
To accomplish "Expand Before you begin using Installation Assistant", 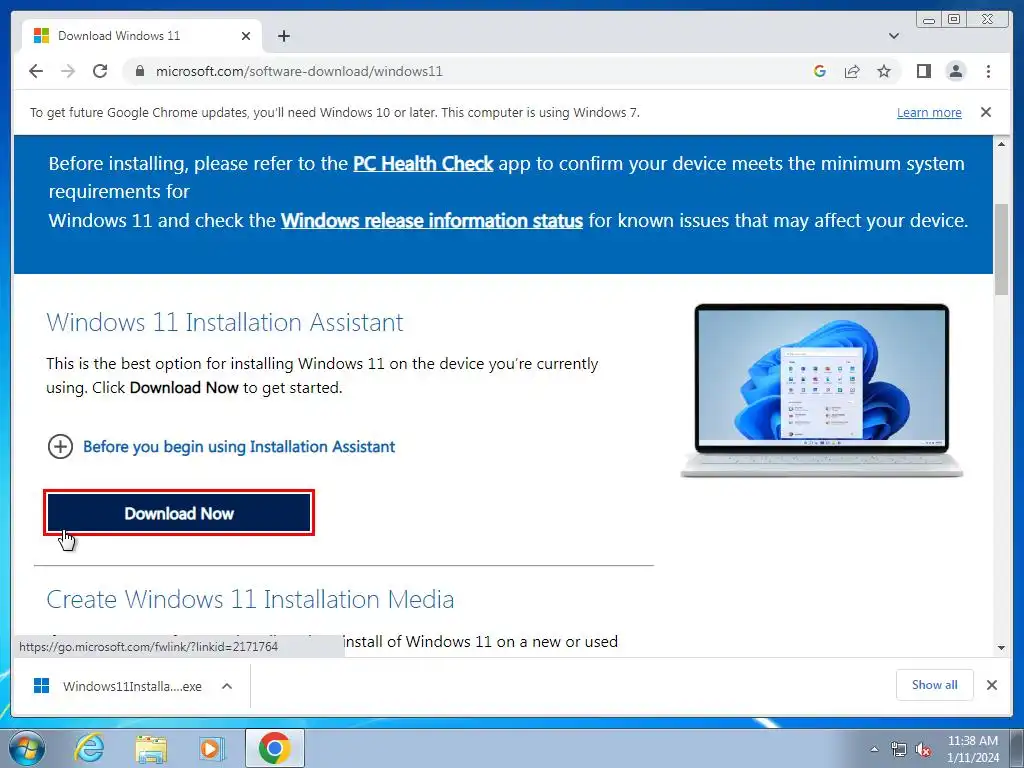I will coord(221,447).
